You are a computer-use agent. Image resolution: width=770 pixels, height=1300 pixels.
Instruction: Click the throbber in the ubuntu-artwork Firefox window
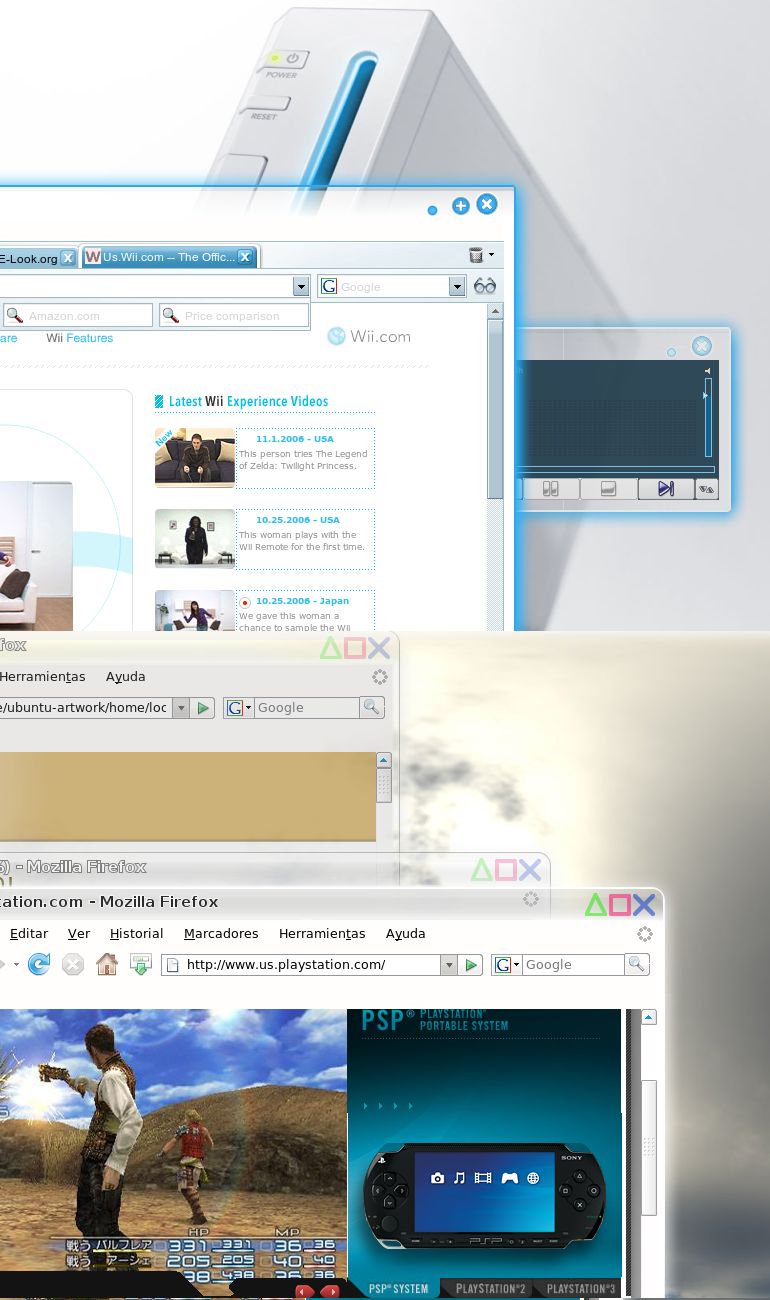379,677
